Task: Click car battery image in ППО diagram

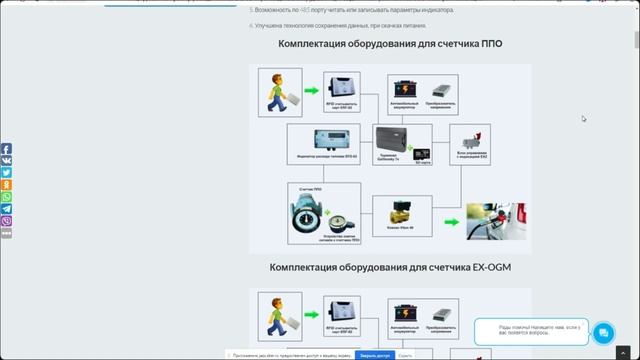Action: [405, 89]
